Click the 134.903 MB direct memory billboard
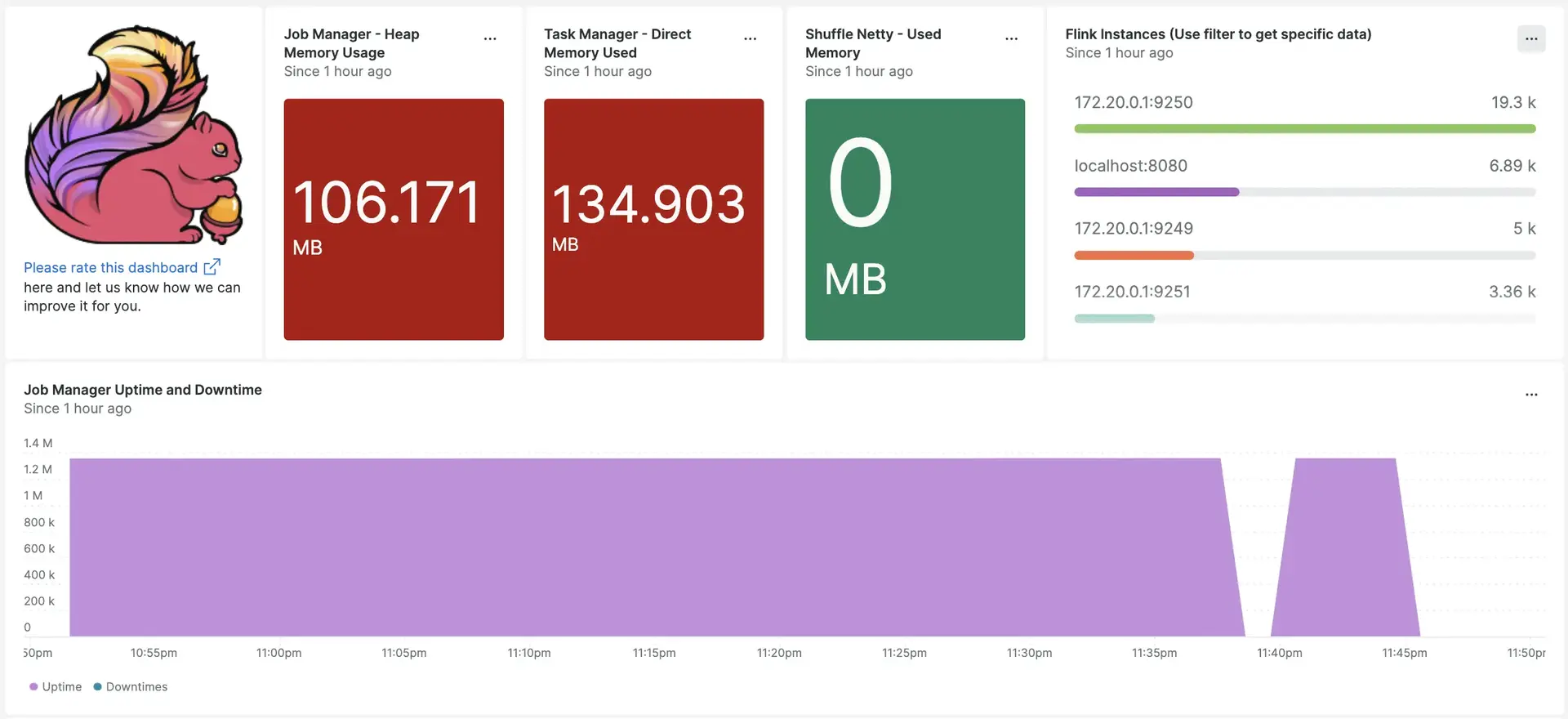Screen dimensions: 1568x719 pyautogui.click(x=653, y=219)
